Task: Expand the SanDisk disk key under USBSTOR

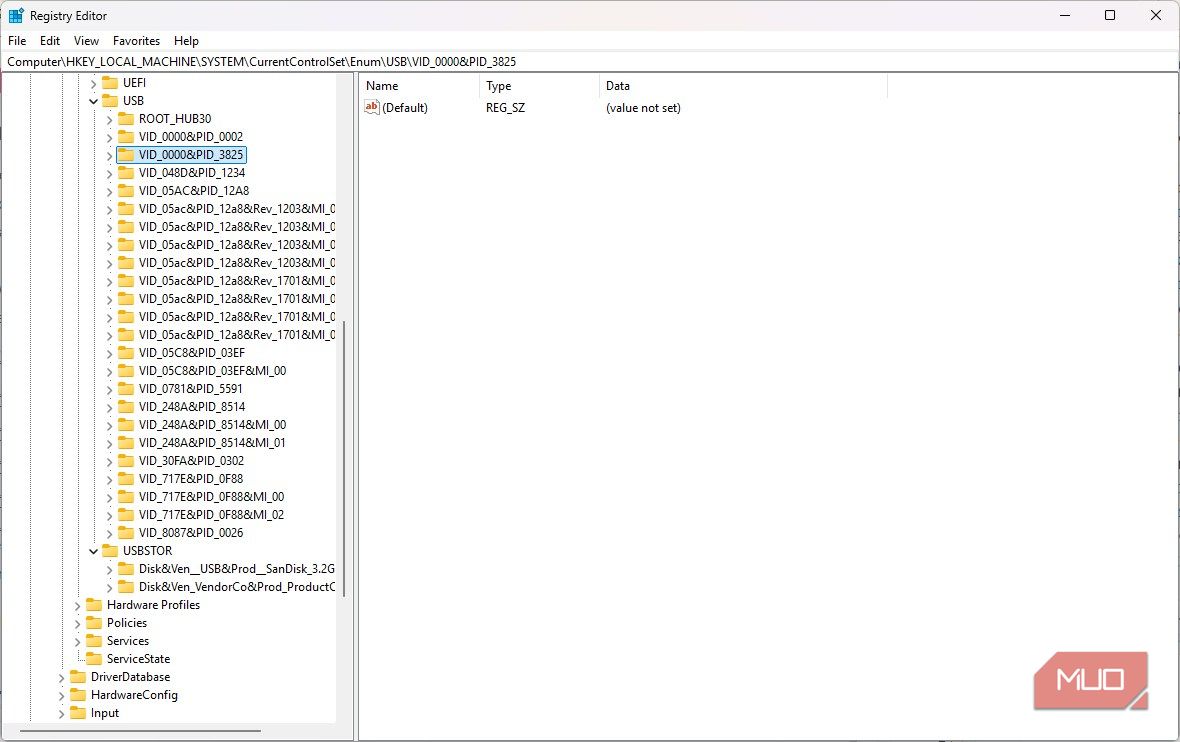Action: [x=109, y=570]
